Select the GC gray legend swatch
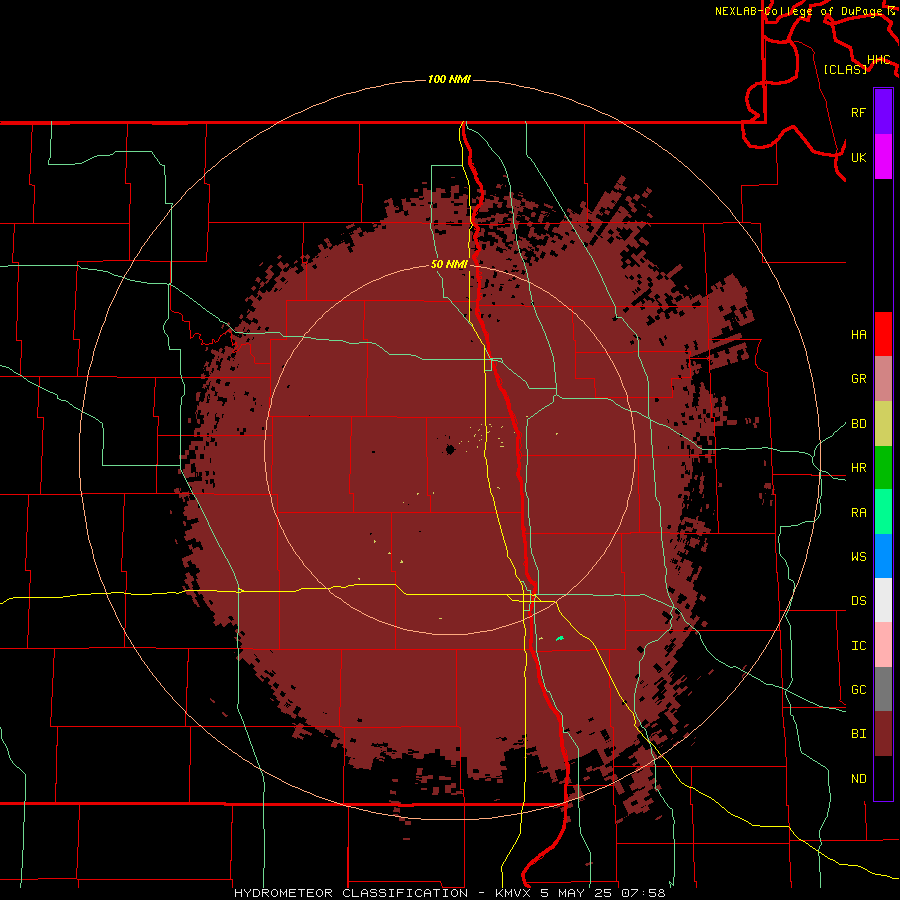 click(x=883, y=689)
